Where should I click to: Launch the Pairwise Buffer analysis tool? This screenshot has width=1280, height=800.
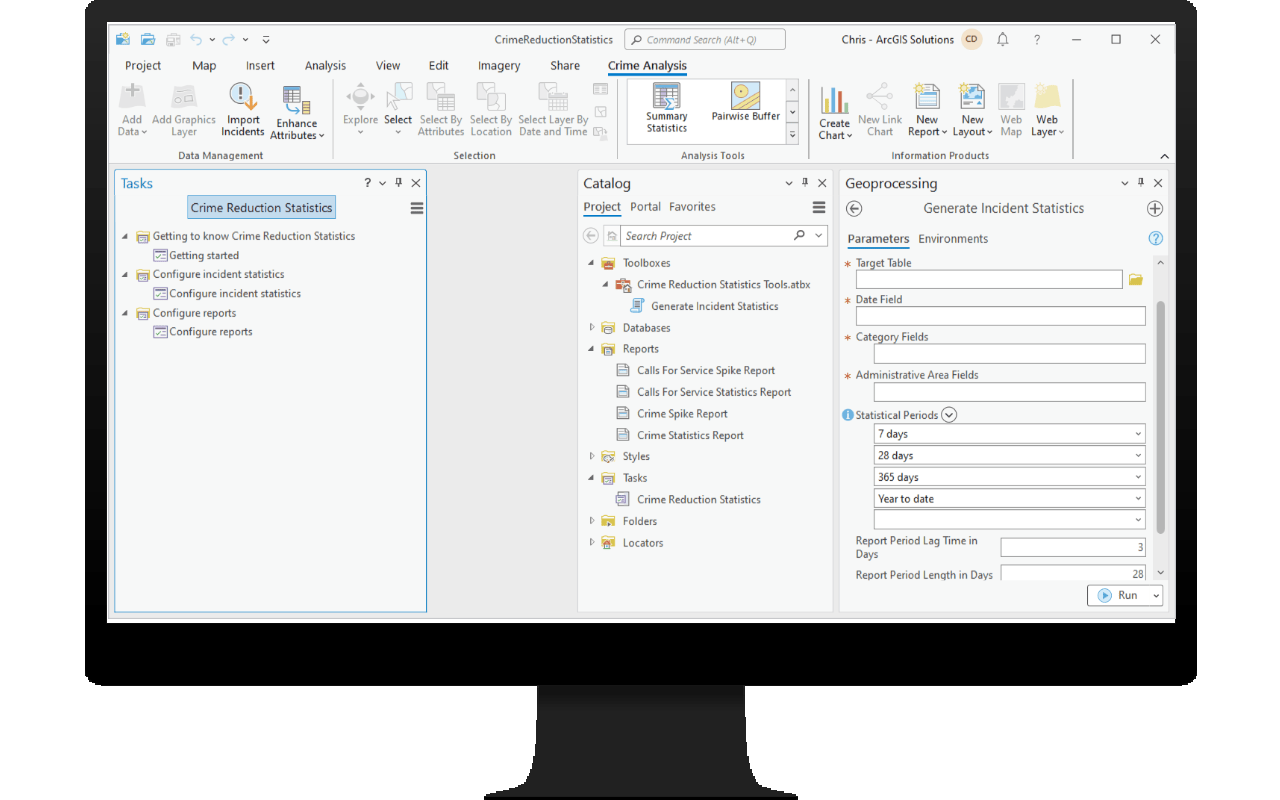745,102
